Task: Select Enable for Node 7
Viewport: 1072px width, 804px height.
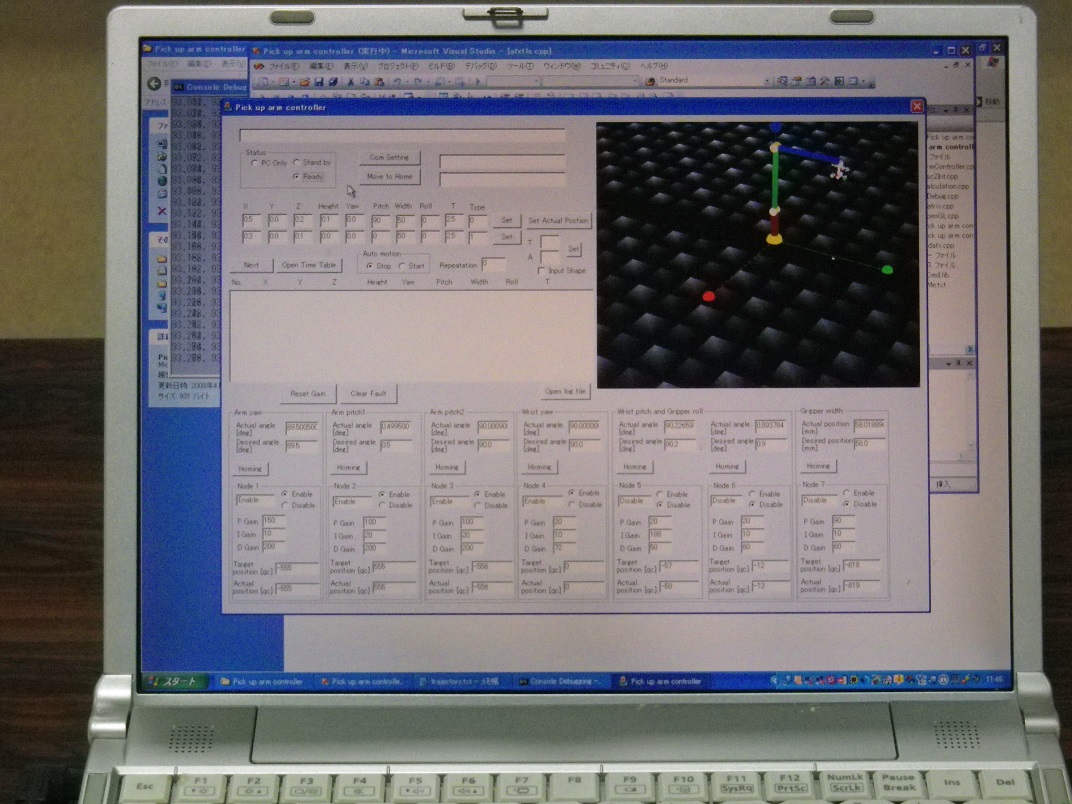Action: click(846, 493)
